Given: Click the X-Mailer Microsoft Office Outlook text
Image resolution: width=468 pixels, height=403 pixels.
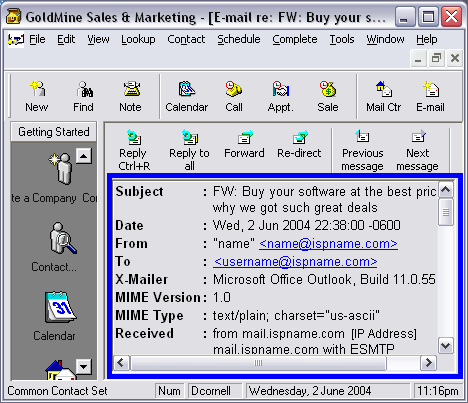Looking at the screenshot, I should [324, 279].
